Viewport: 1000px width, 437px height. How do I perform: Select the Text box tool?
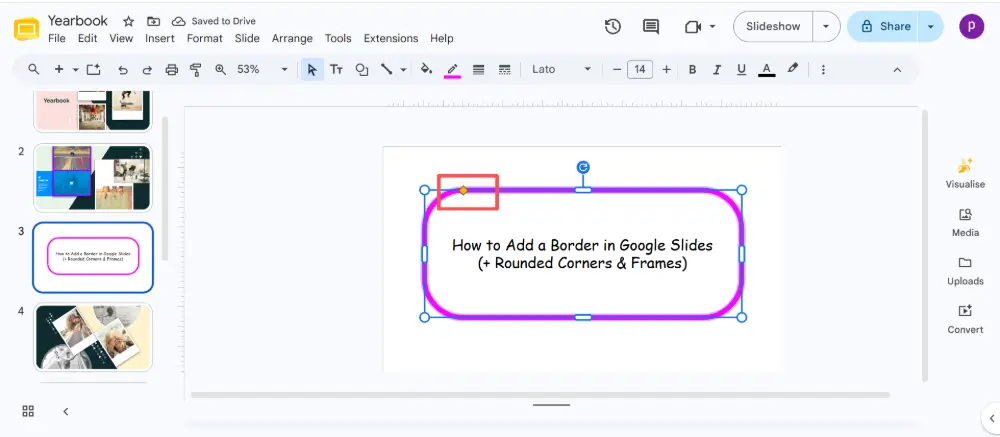pyautogui.click(x=336, y=70)
